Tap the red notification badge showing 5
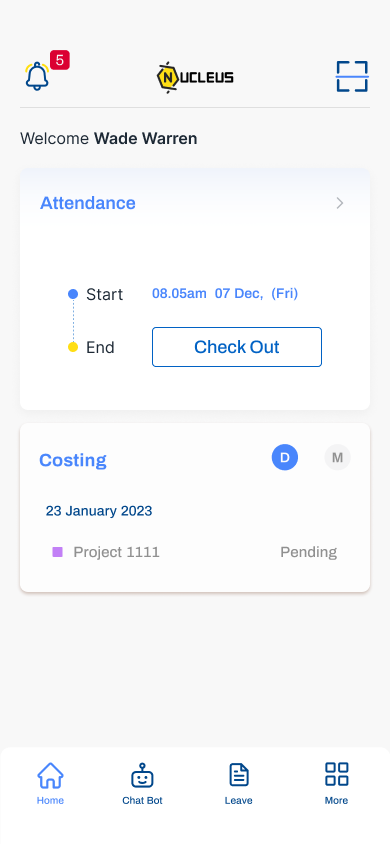The width and height of the screenshot is (390, 844). point(60,60)
